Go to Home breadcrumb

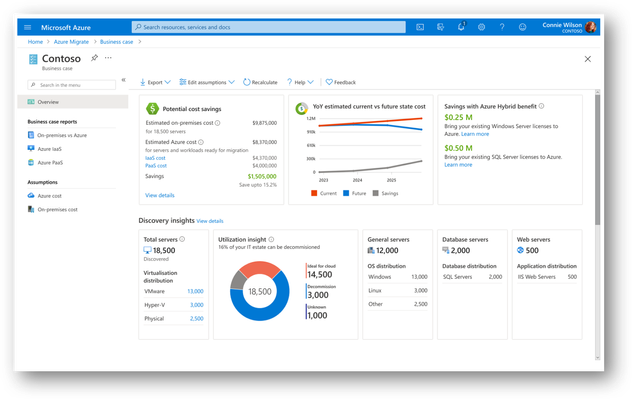point(35,42)
